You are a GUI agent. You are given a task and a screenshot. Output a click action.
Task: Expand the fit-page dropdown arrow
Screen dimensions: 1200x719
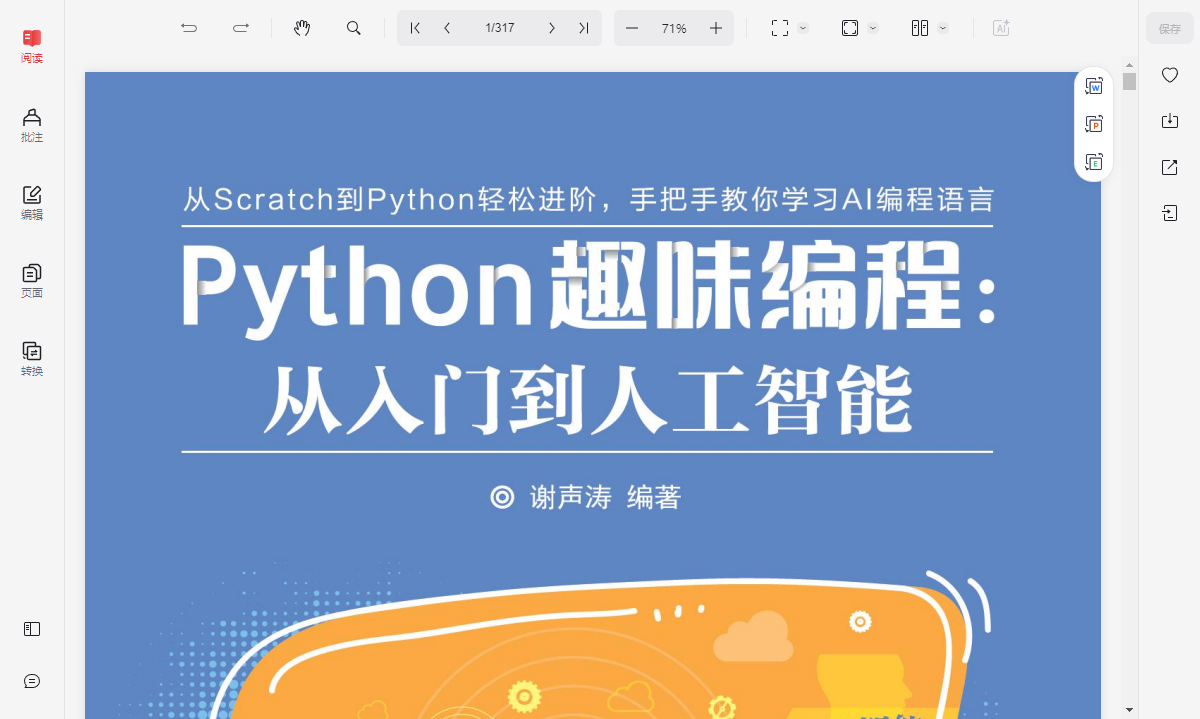click(873, 28)
